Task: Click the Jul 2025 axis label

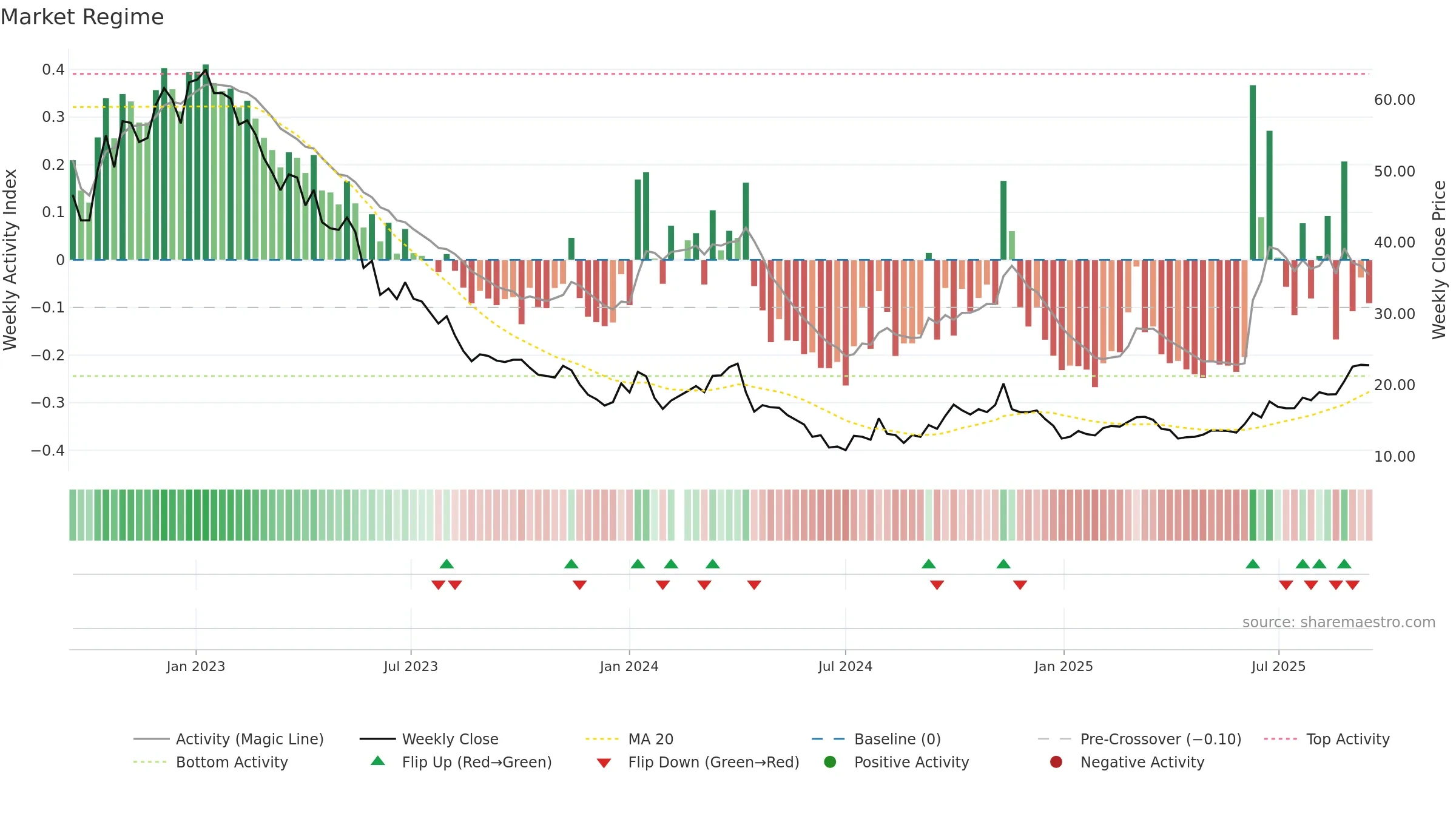Action: (x=1278, y=666)
